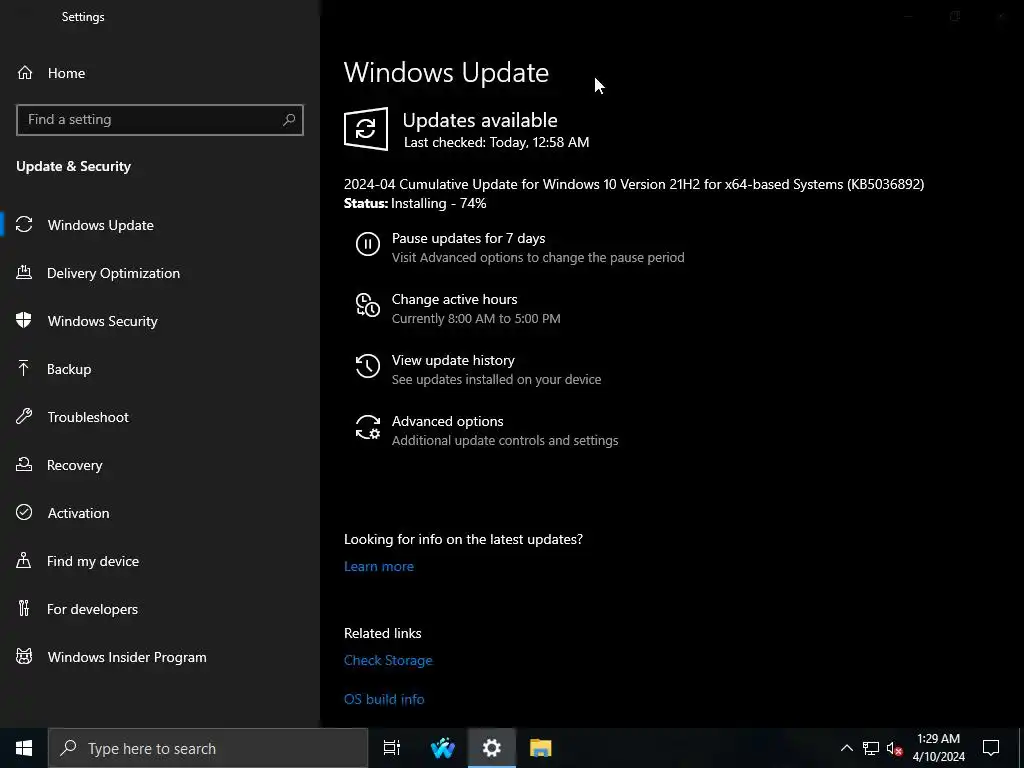Image resolution: width=1024 pixels, height=768 pixels.
Task: Click the Backup arrow icon
Action: (x=24, y=368)
